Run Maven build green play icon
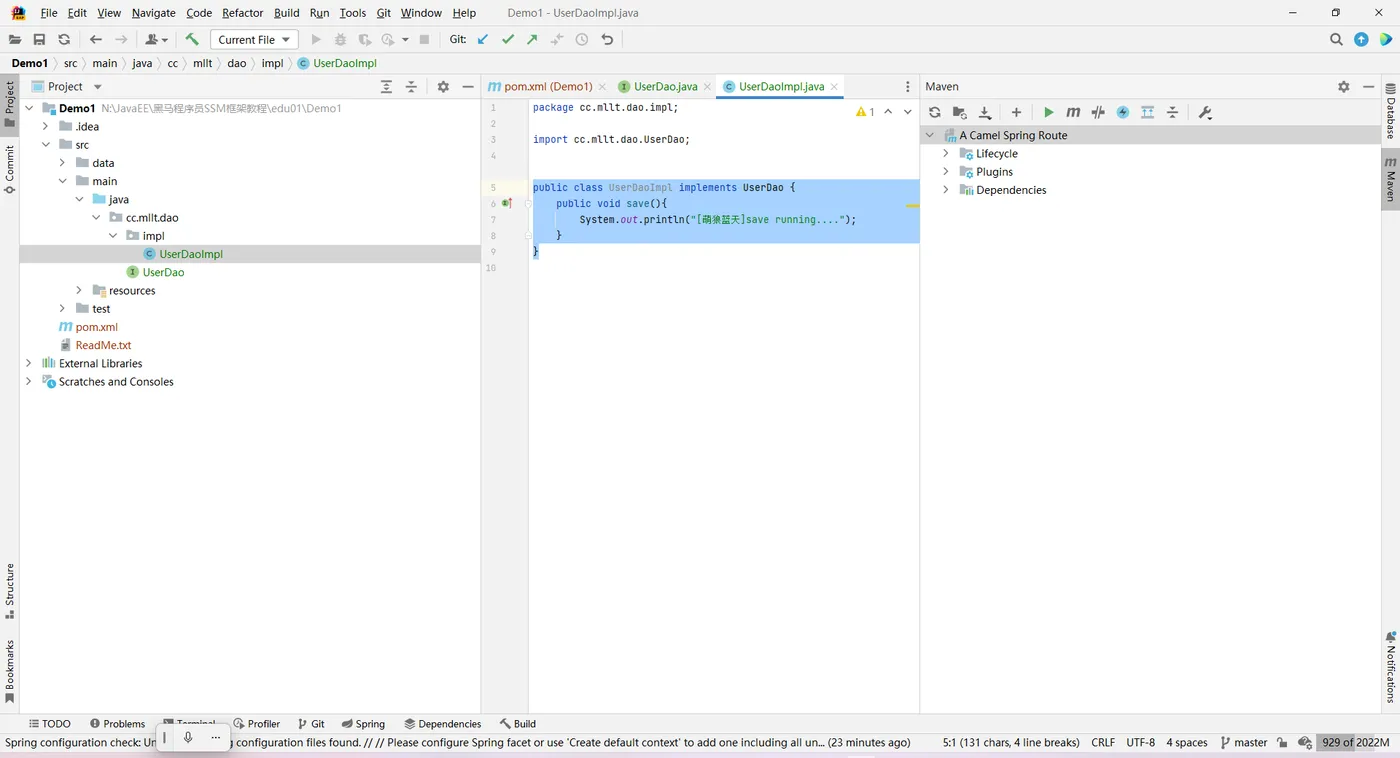Image resolution: width=1400 pixels, height=758 pixels. click(x=1048, y=113)
